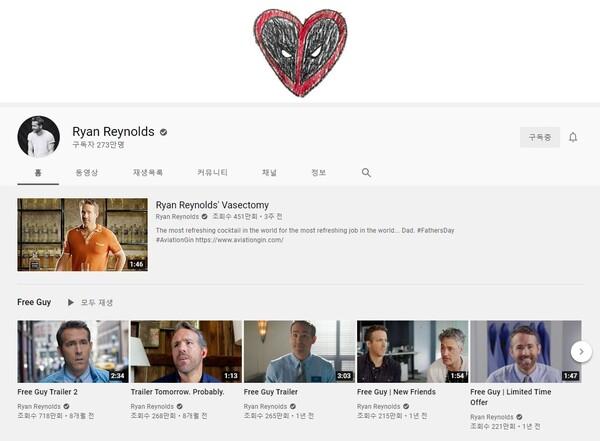The image size is (600, 441).
Task: Click the Free Guy Trailer title text
Action: (x=271, y=392)
